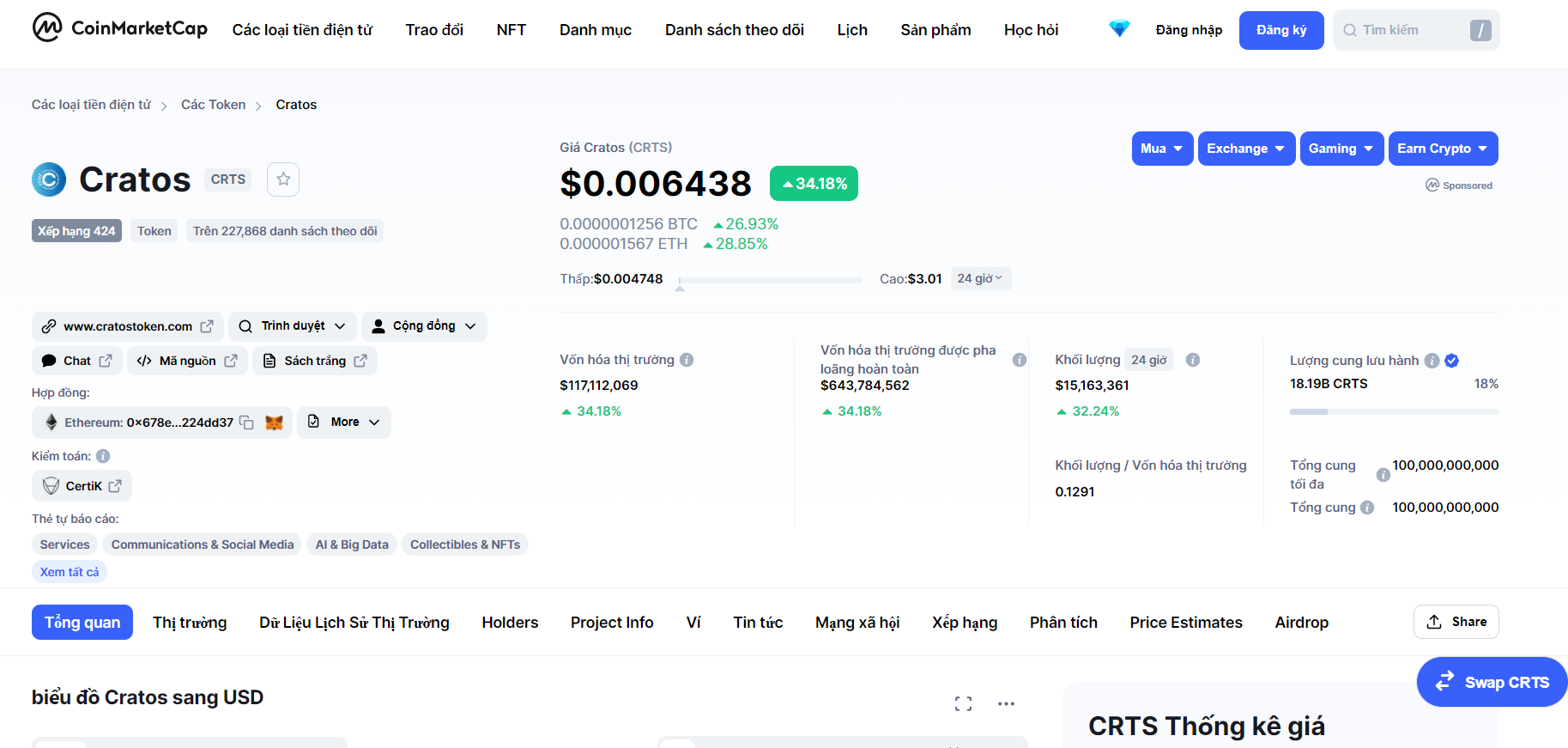Click the CoinMarketCap logo
The image size is (1568, 748).
119,28
